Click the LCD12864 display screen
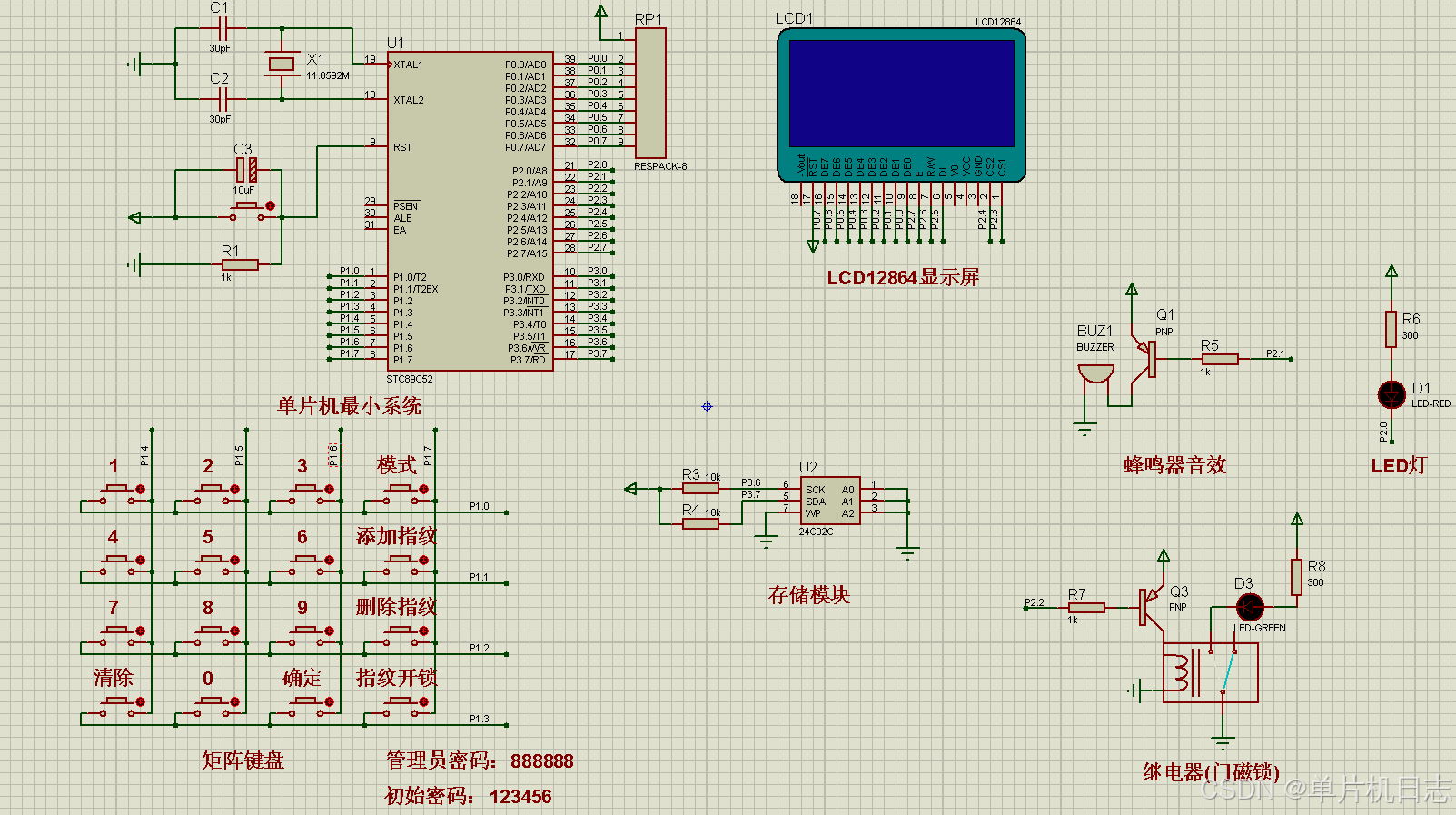 click(x=901, y=94)
